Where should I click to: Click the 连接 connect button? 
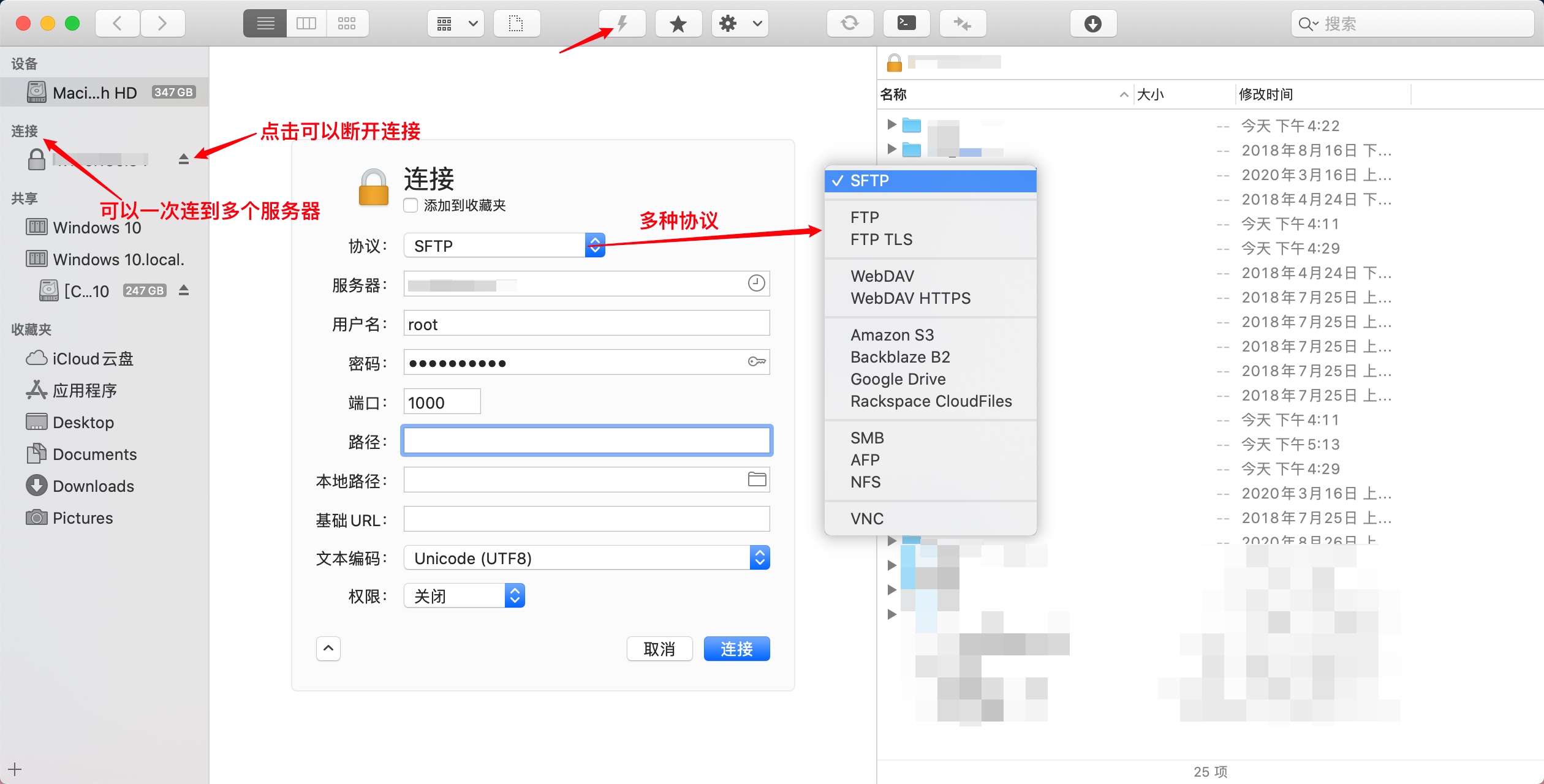pyautogui.click(x=737, y=649)
